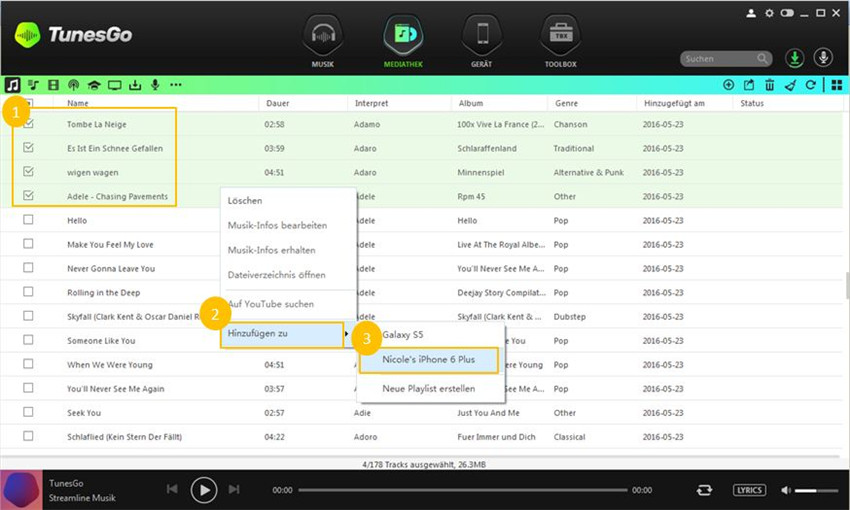850x510 pixels.
Task: Click the album art thumbnail in player
Action: point(21,490)
